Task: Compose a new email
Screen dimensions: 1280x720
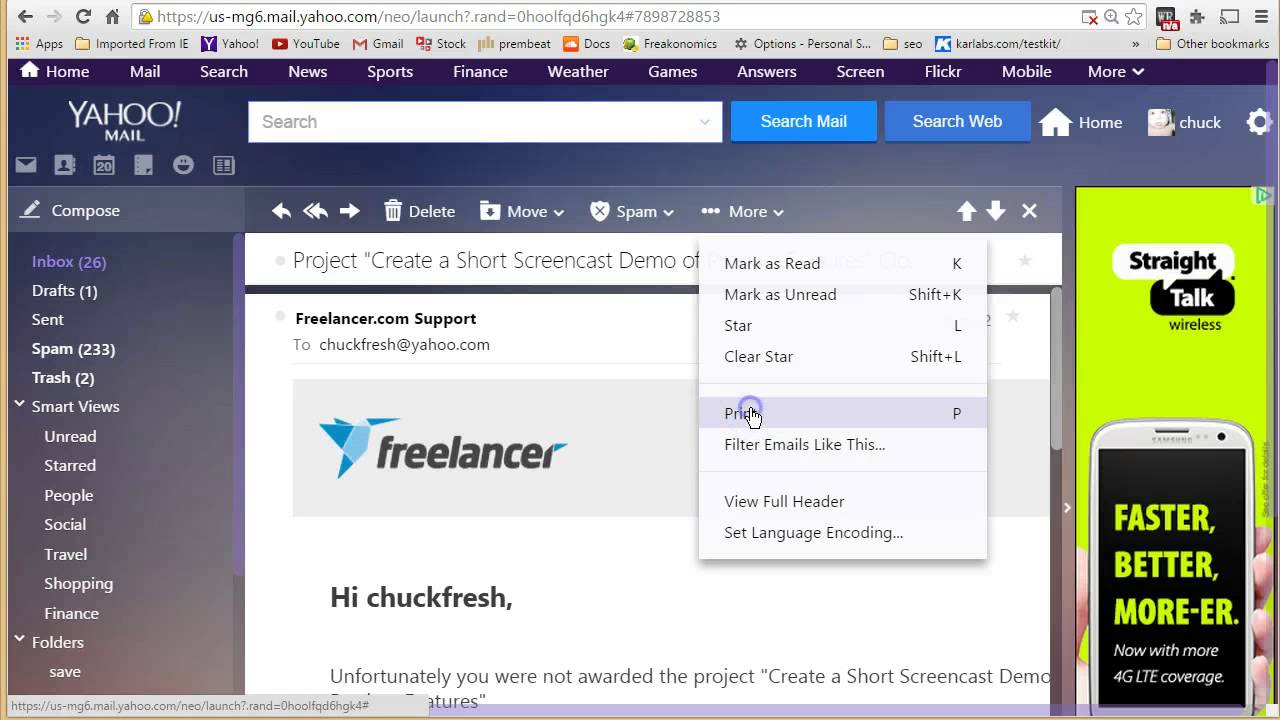Action: (x=70, y=210)
